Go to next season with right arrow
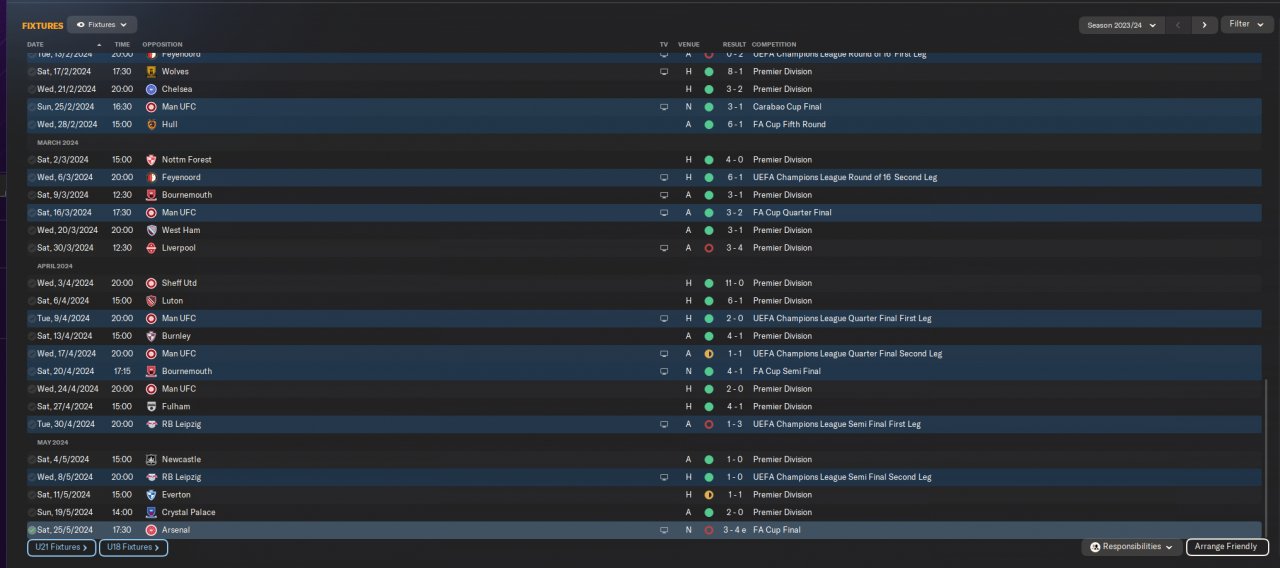Screen dimensions: 1280x568 (1204, 25)
